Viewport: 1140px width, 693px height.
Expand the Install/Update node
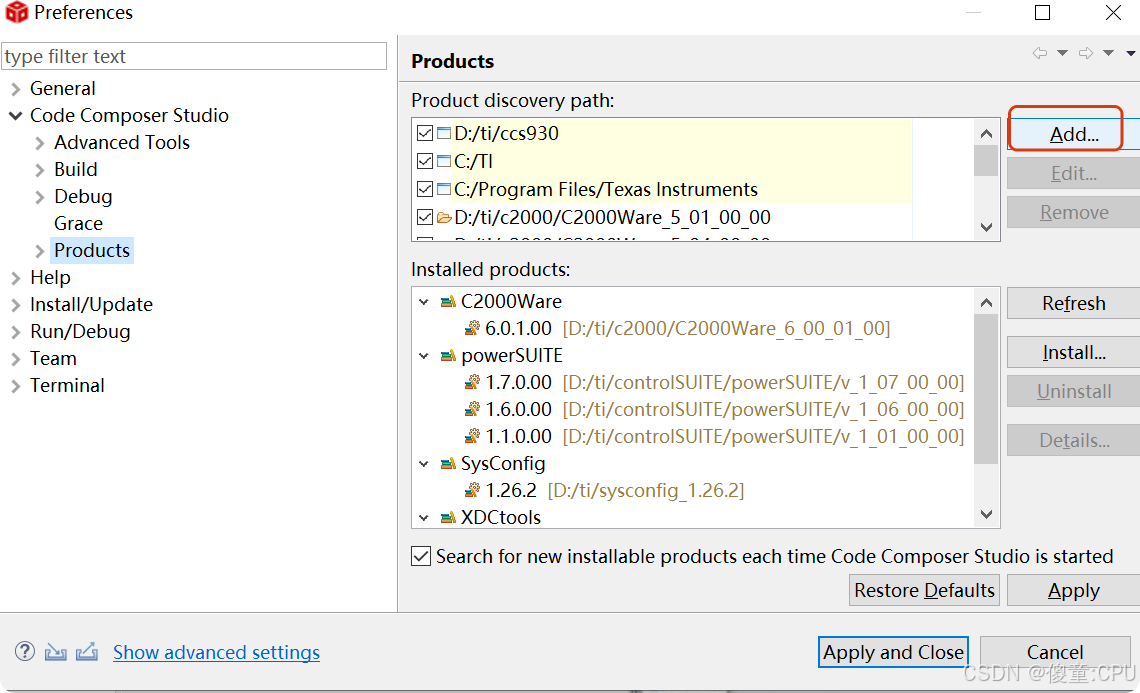[15, 305]
